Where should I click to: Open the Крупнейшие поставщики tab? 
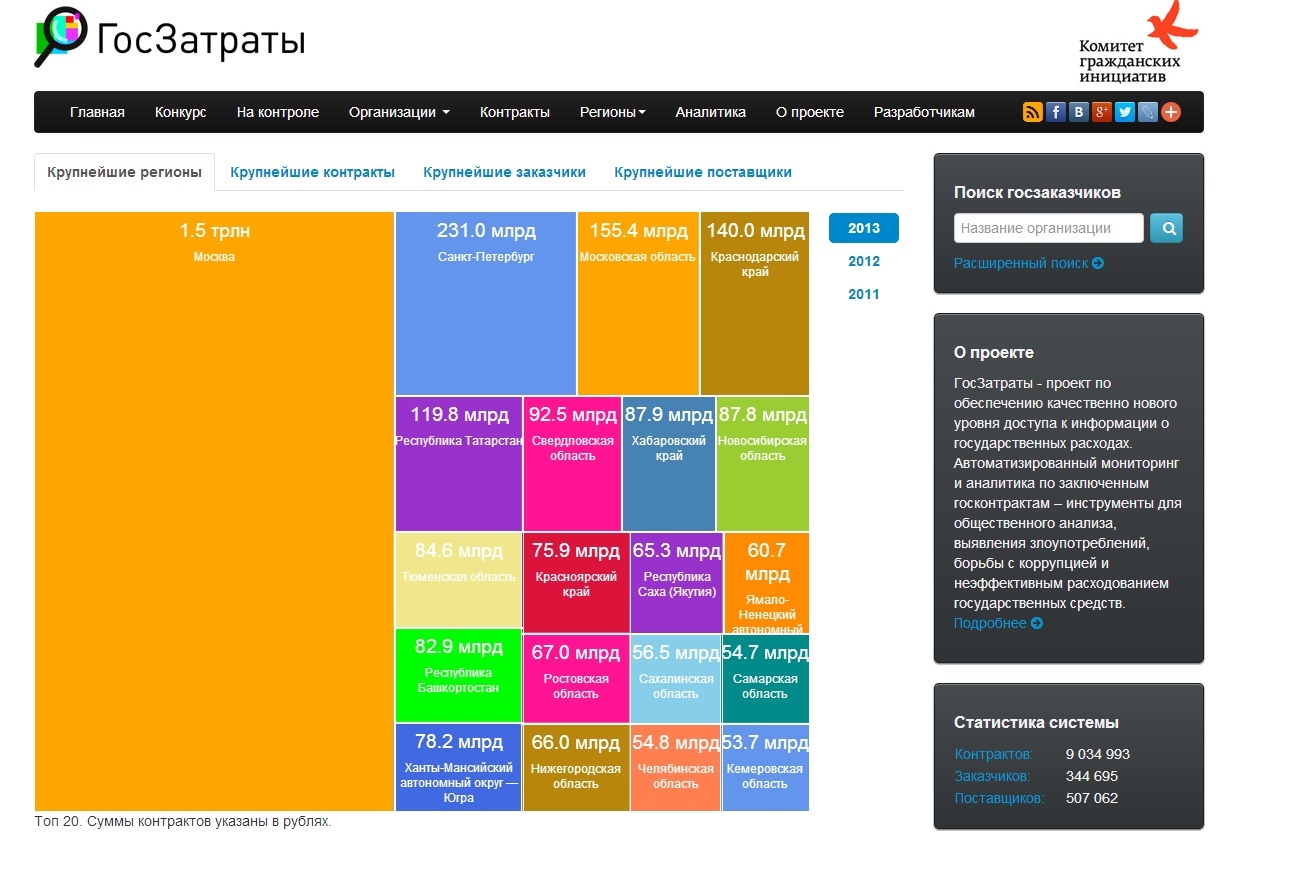coord(702,172)
